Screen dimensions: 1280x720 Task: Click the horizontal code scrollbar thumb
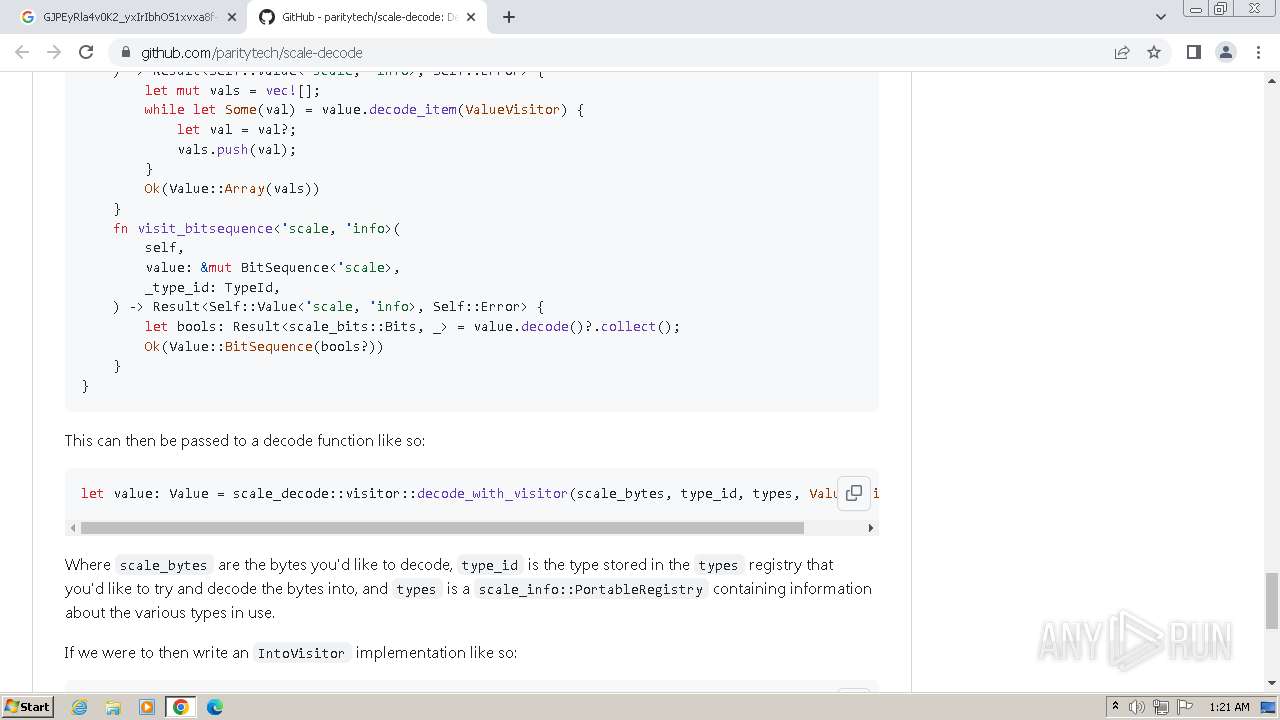442,527
